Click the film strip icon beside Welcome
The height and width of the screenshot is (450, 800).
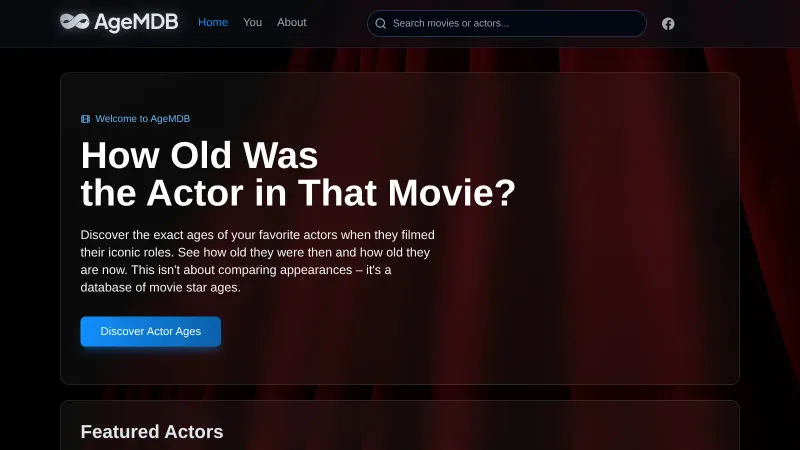85,119
